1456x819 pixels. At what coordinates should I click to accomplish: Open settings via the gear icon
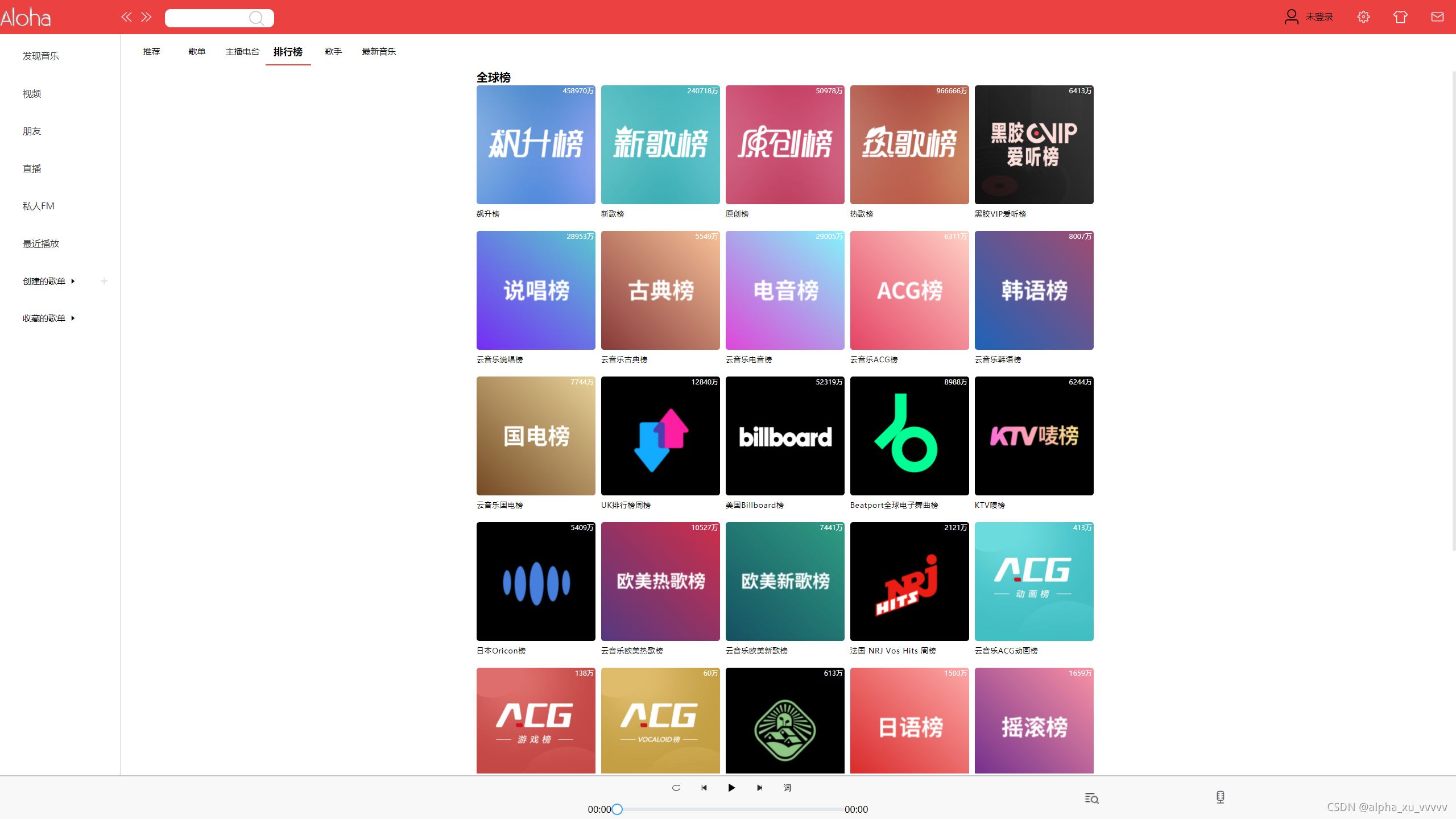[1363, 17]
